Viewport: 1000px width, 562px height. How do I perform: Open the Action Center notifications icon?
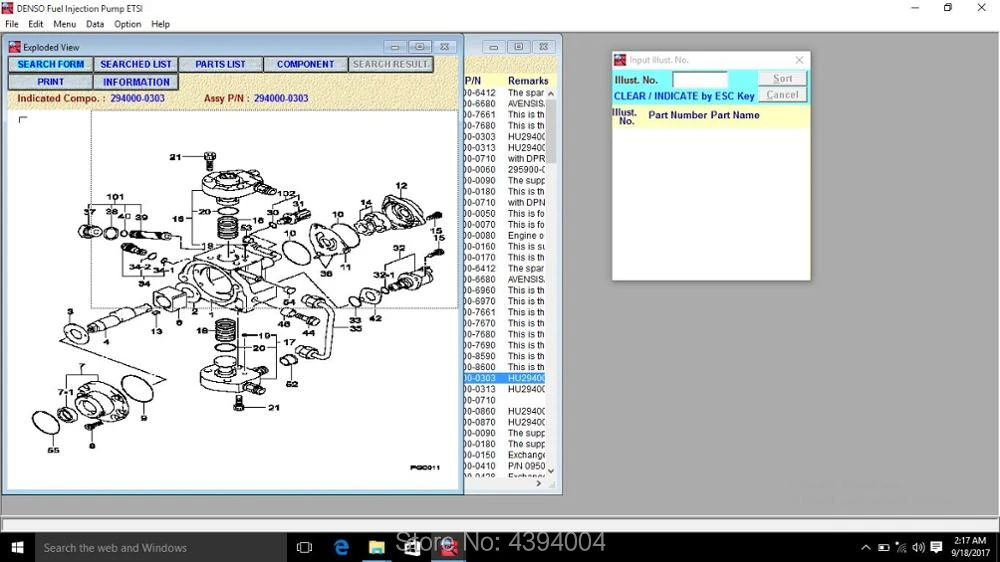(x=936, y=547)
